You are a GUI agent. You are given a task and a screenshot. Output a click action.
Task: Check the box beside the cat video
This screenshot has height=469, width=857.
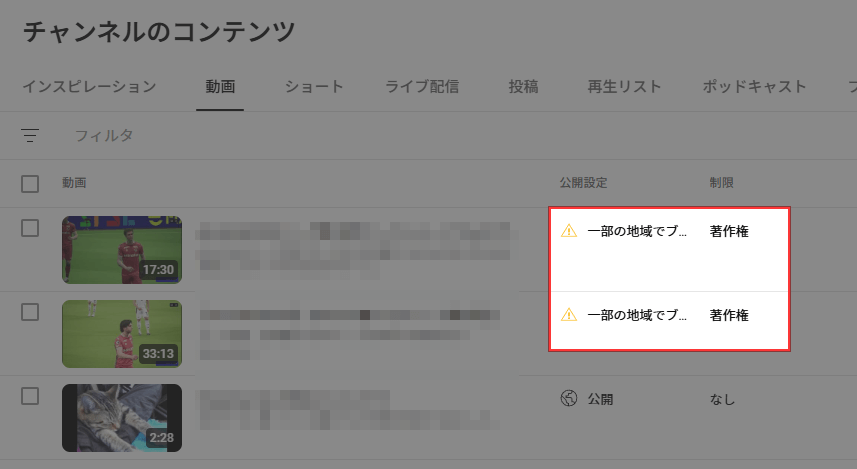coord(30,396)
